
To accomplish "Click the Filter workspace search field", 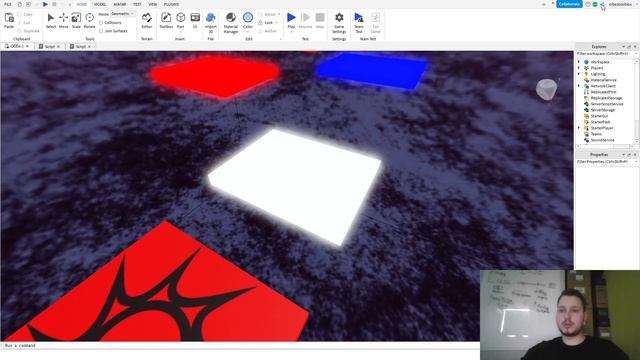I will click(607, 53).
